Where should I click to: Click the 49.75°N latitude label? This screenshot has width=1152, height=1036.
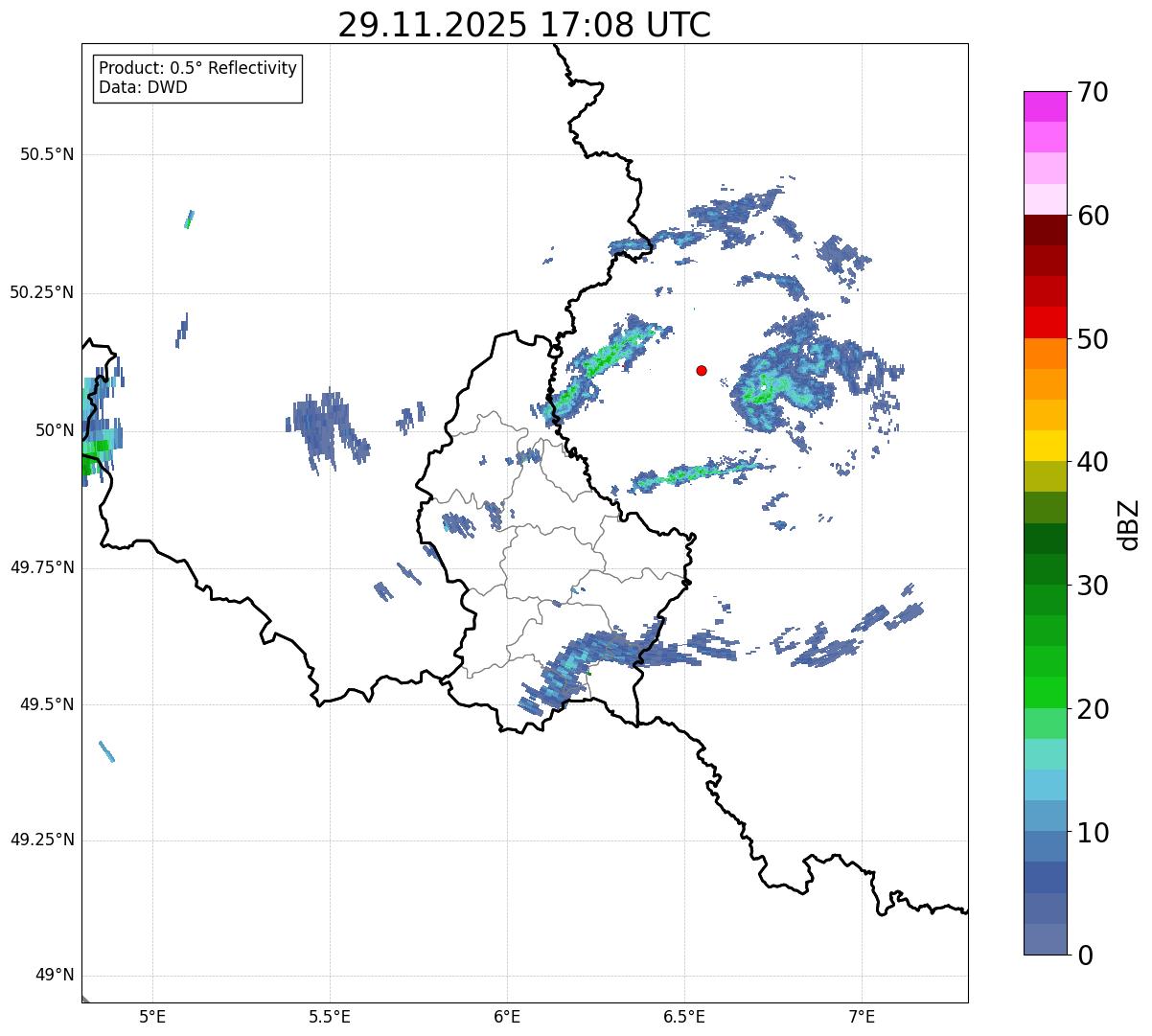[x=41, y=567]
